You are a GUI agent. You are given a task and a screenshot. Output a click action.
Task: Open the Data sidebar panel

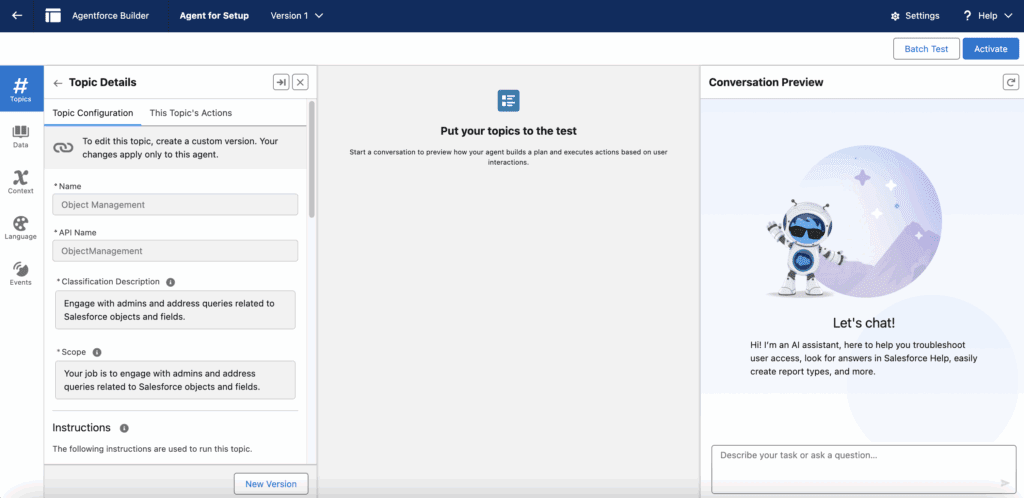coord(21,136)
